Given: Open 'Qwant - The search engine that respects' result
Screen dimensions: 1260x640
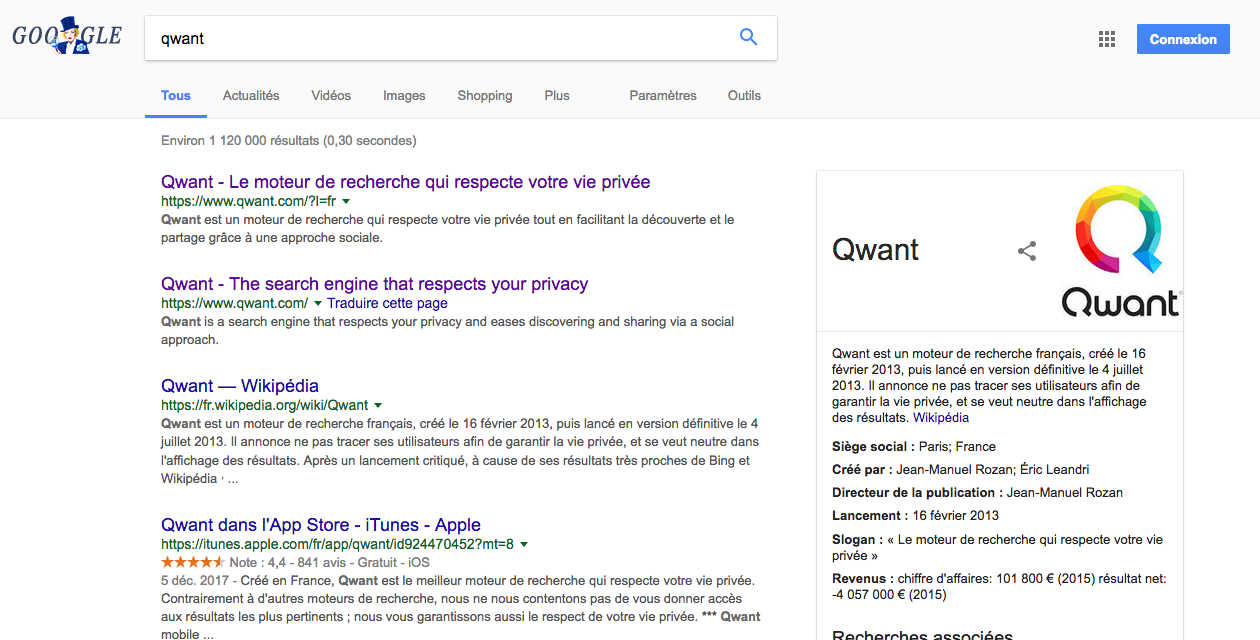Looking at the screenshot, I should click(x=375, y=284).
